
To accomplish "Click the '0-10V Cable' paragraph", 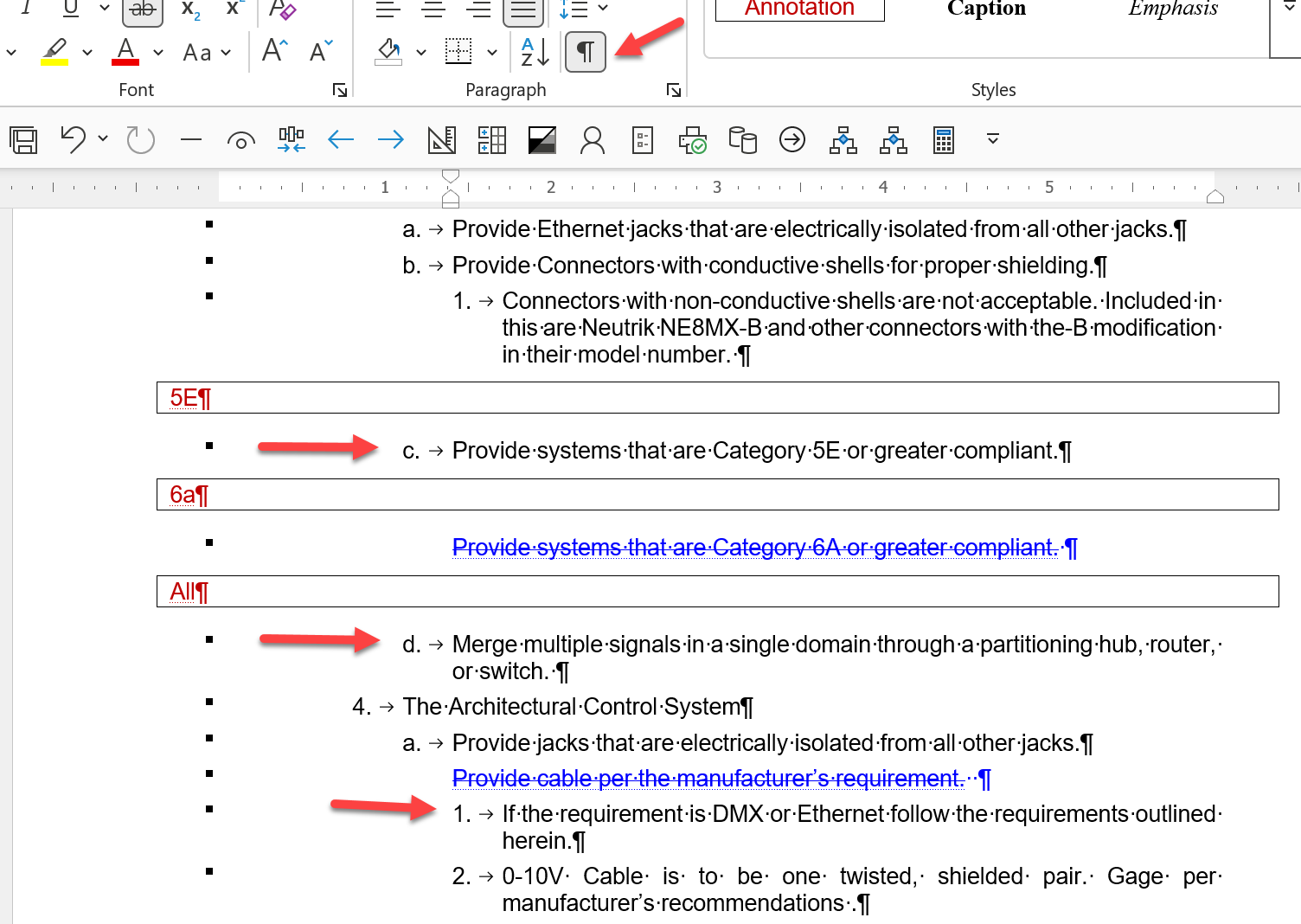I will (862, 889).
